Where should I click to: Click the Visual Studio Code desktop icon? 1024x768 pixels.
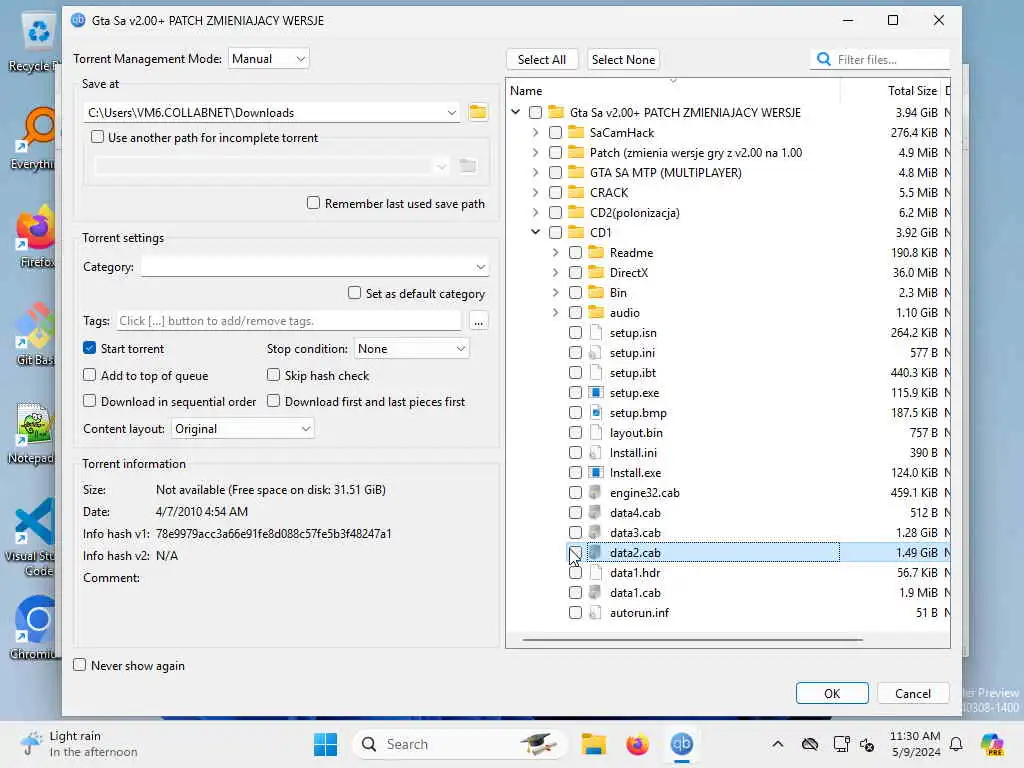point(33,537)
